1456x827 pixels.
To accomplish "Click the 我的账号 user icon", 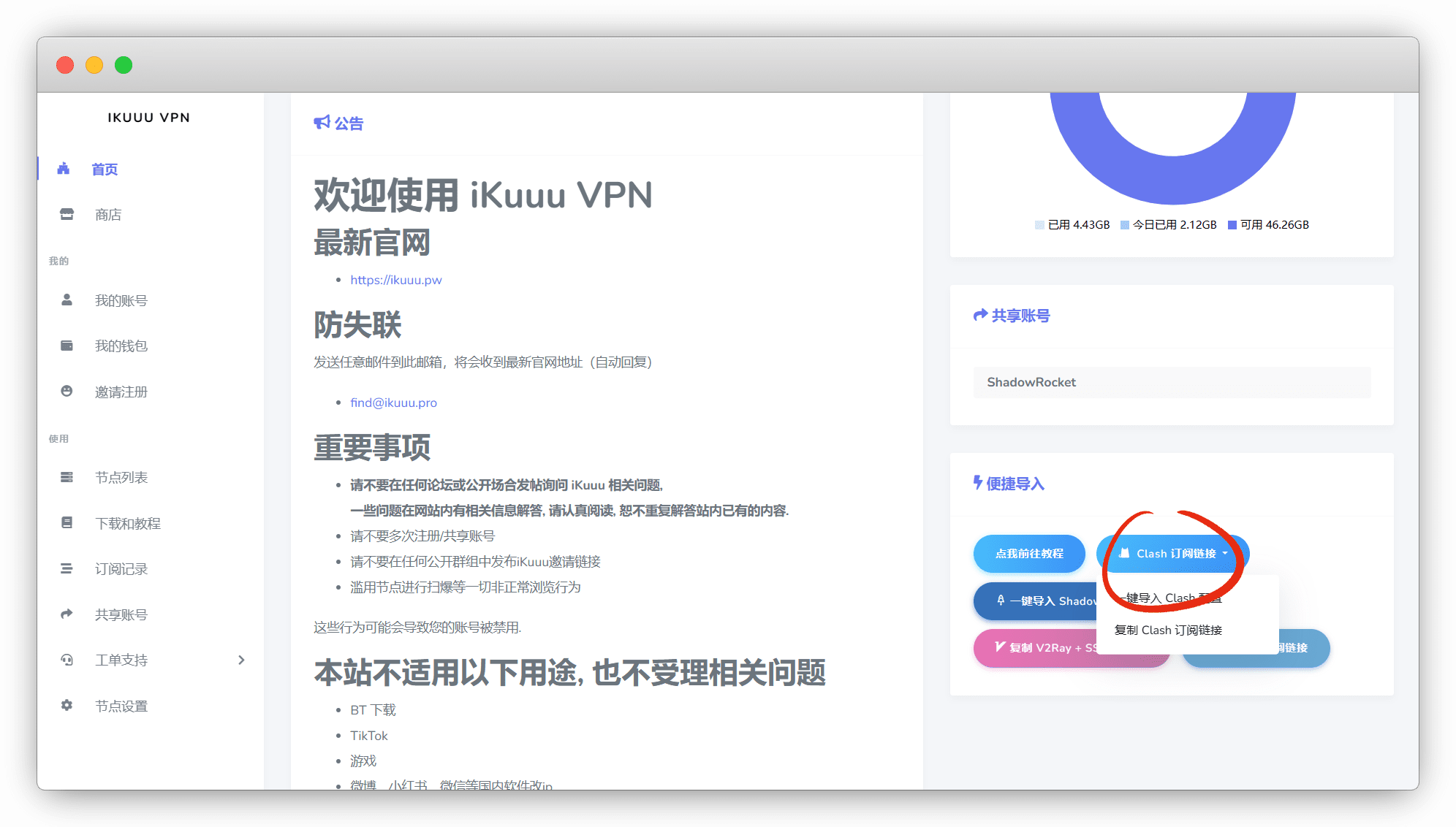I will coord(67,300).
